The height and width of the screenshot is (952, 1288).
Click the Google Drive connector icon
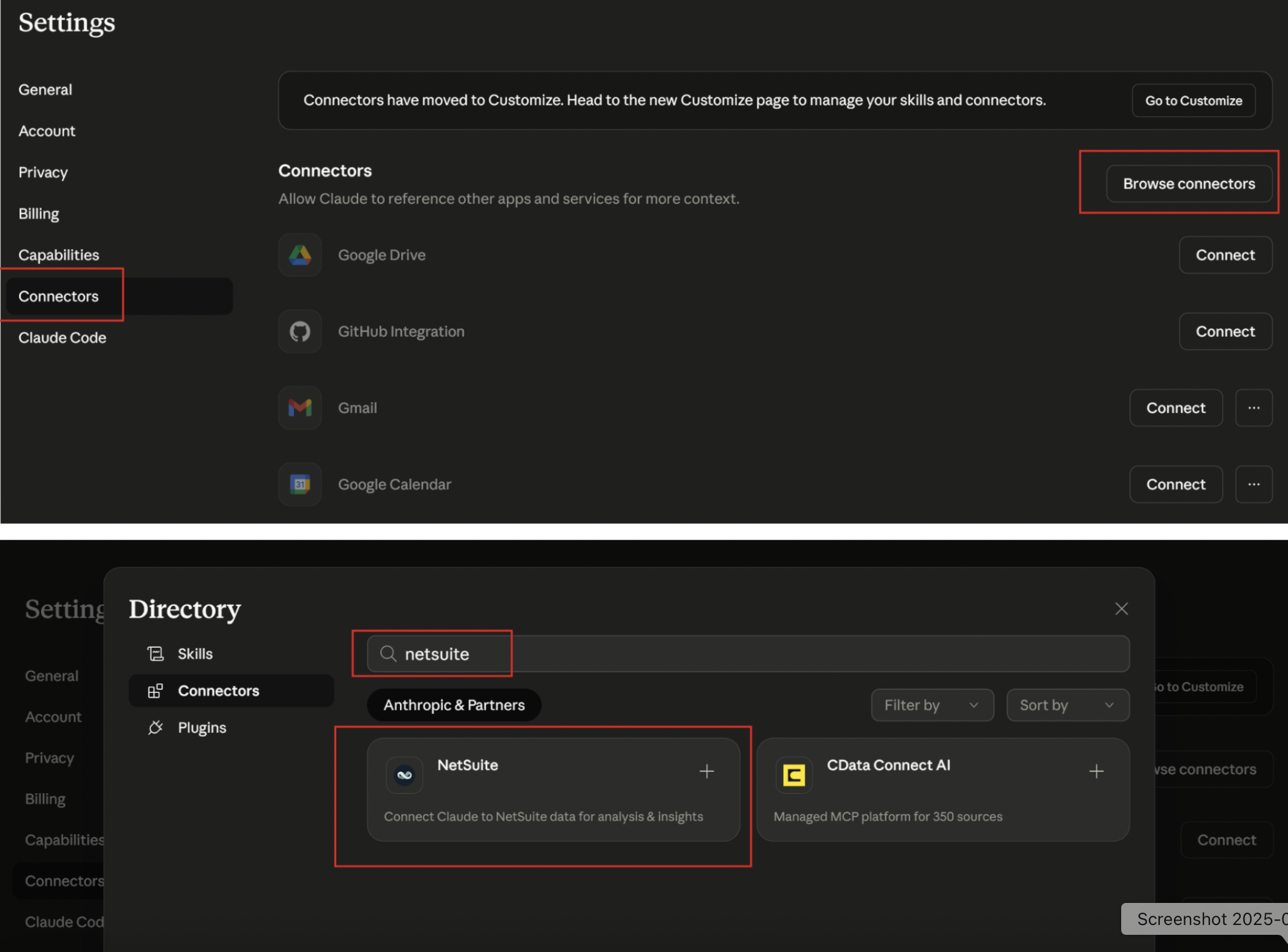(x=300, y=255)
